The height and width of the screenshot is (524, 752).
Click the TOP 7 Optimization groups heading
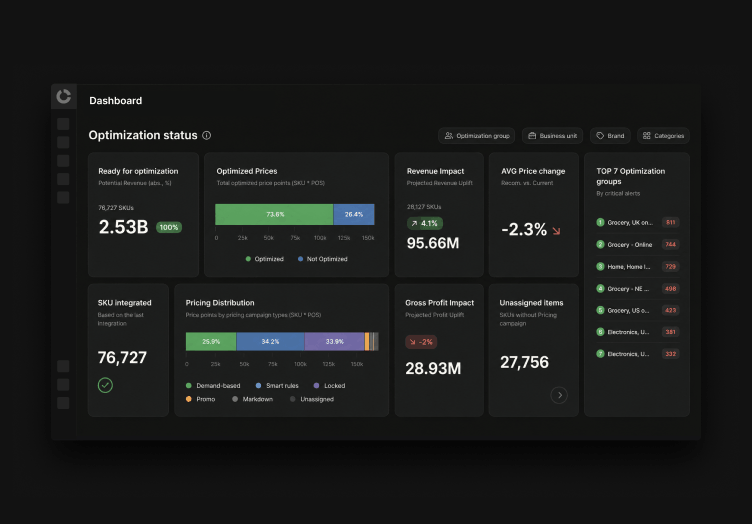630,176
